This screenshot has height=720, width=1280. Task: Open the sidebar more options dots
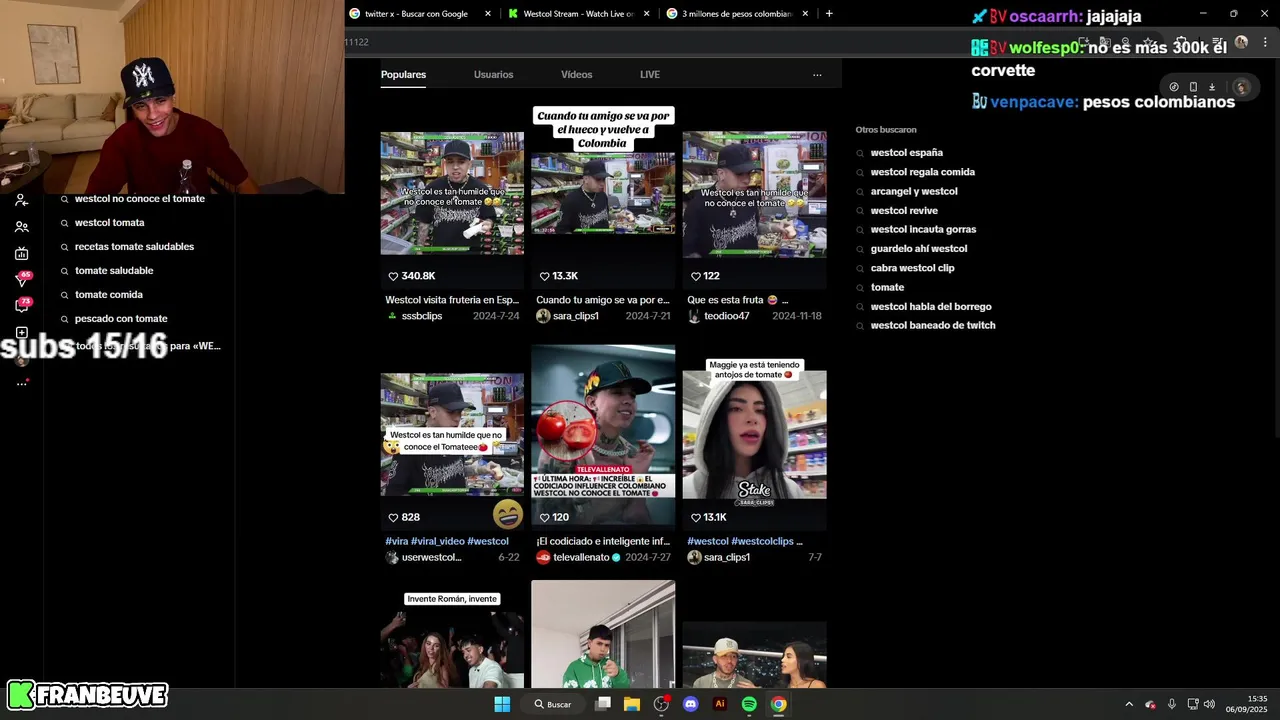(x=21, y=383)
